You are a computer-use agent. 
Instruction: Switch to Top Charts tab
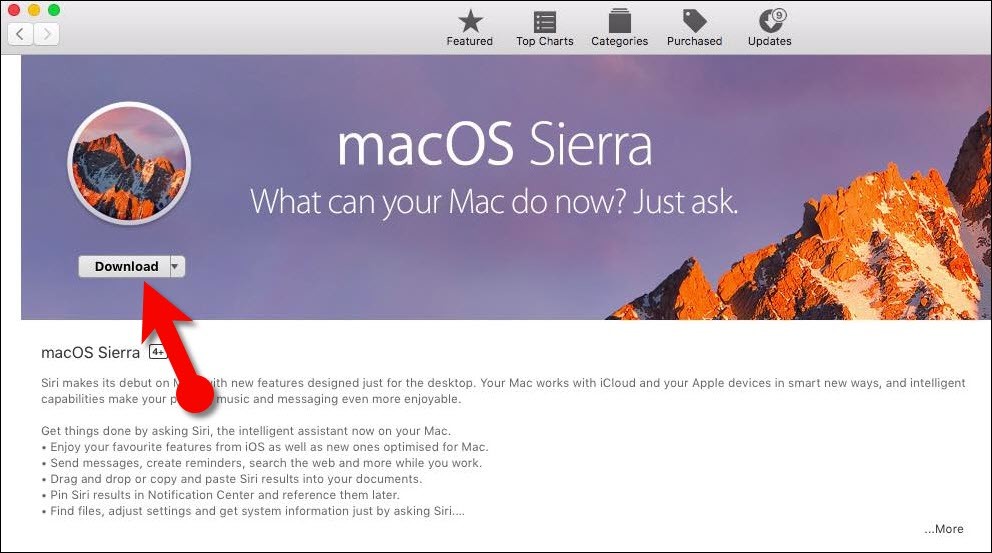click(545, 28)
